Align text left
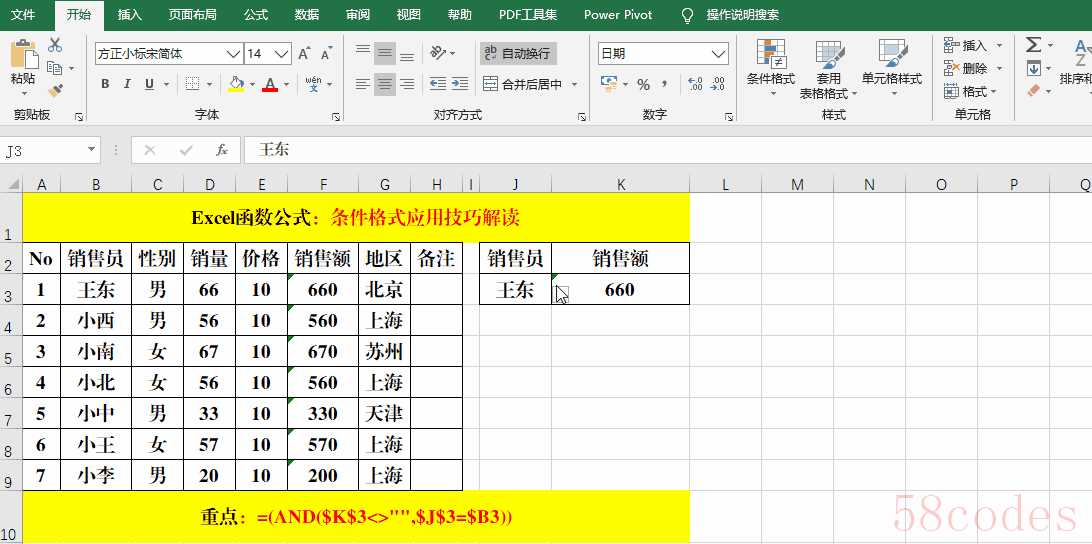The width and height of the screenshot is (1092, 544). coord(363,84)
